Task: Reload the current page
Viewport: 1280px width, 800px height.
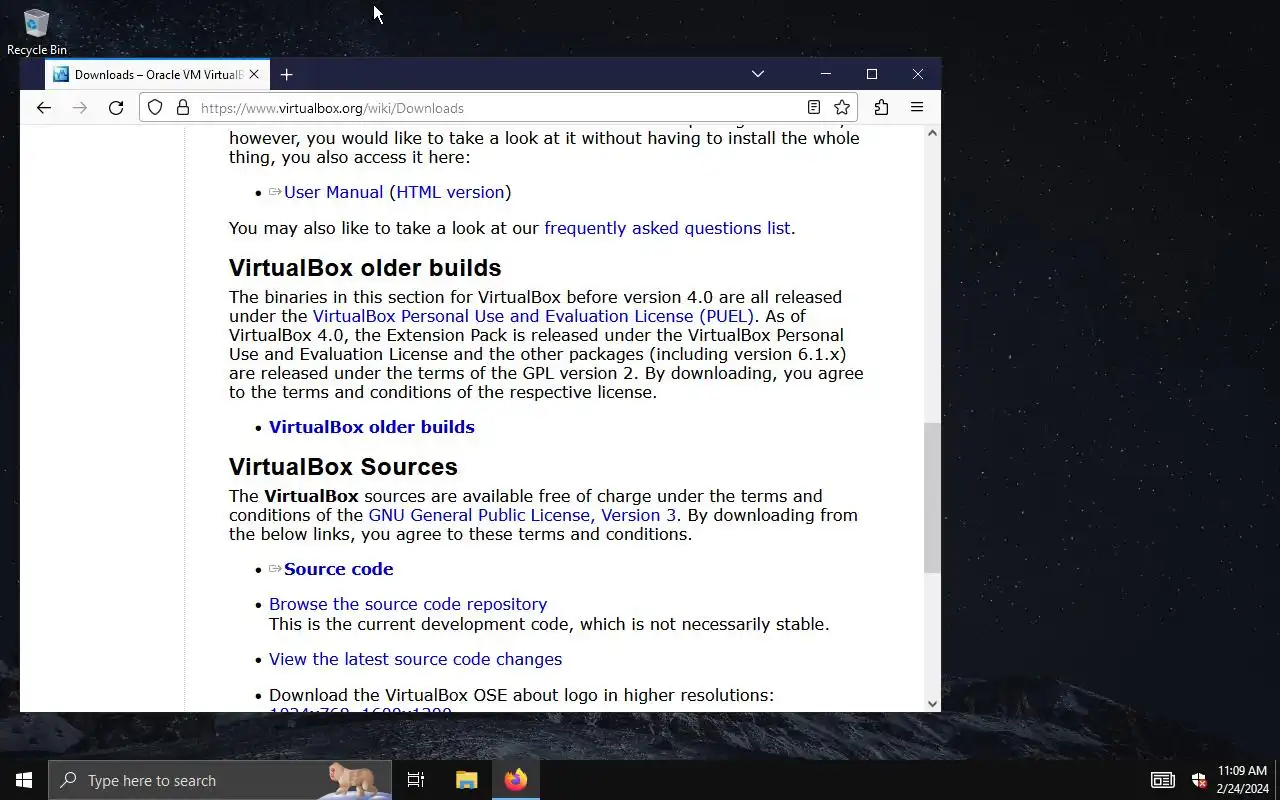Action: pyautogui.click(x=116, y=108)
